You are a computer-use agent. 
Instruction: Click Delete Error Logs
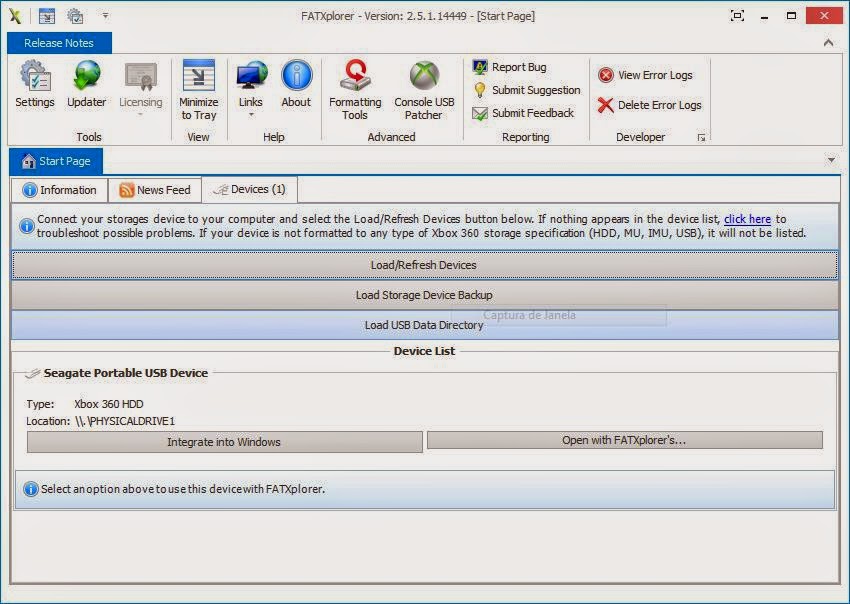(649, 105)
